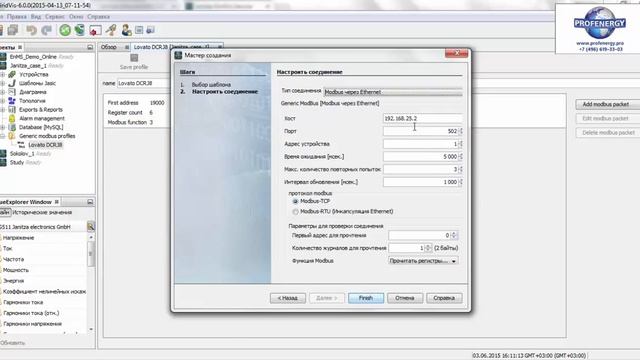This screenshot has height=360, width=640.
Task: Click the wizard dialog title icon
Action: (178, 55)
